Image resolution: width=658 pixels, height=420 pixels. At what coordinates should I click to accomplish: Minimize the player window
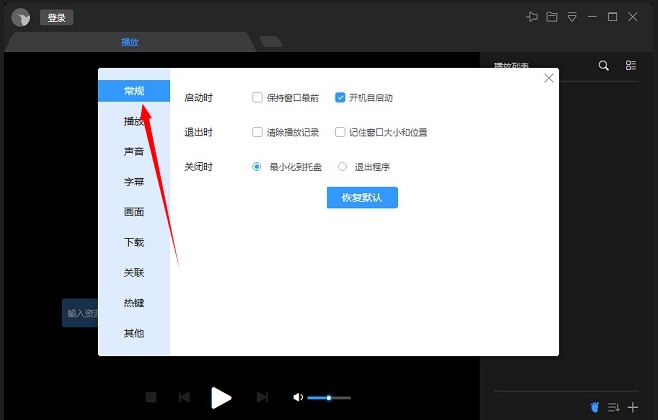592,17
